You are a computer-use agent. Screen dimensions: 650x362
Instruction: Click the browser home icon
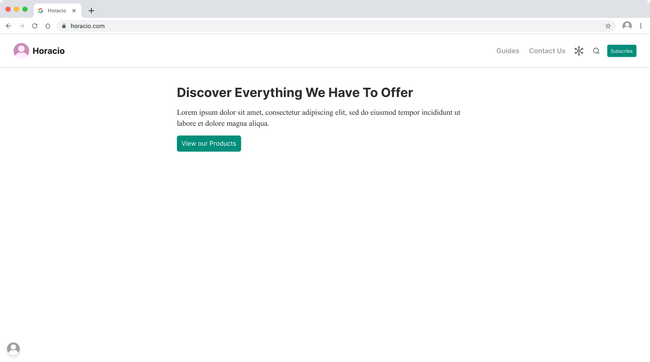coord(48,26)
